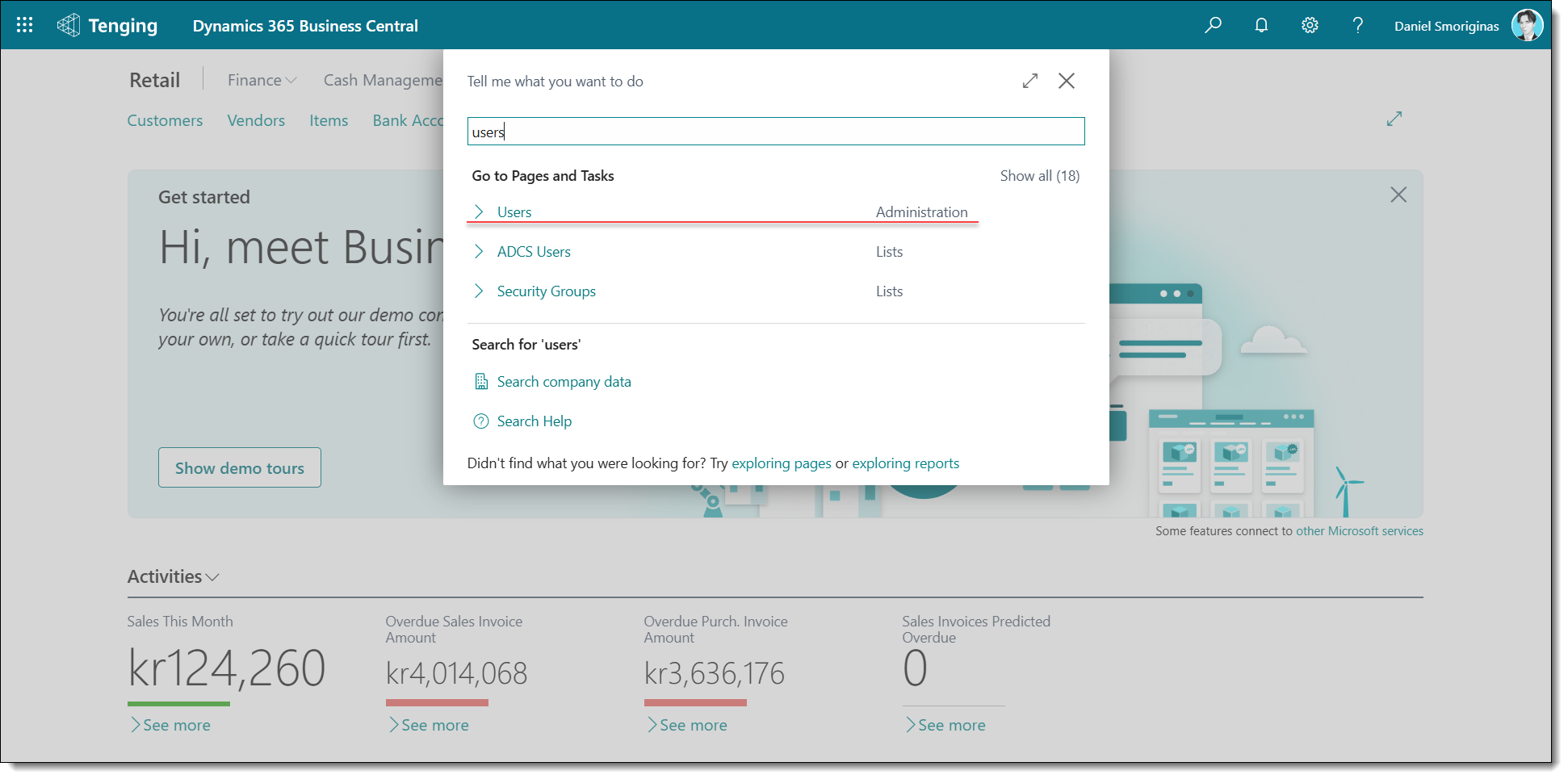Click the Search company data icon
This screenshot has width=1568, height=779.
(481, 382)
